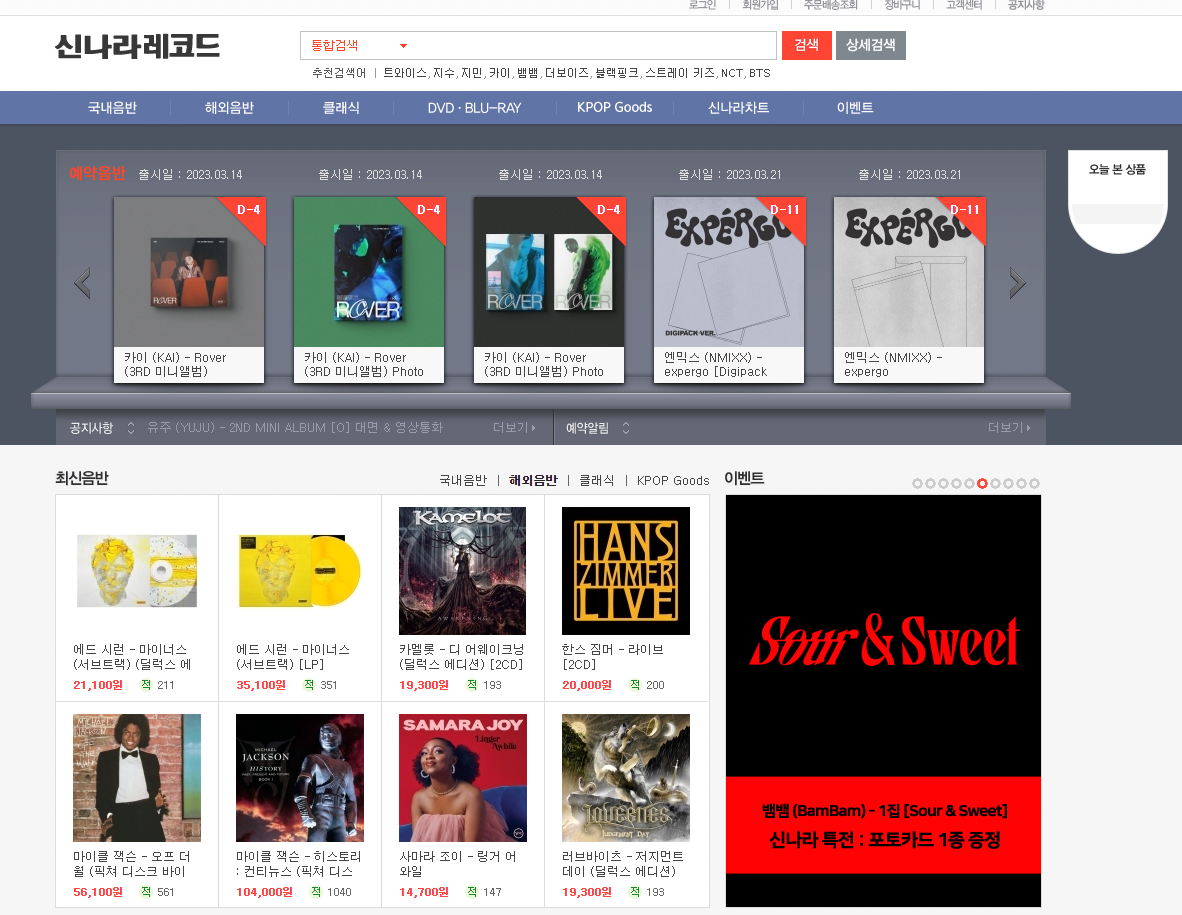Open 상세검색 advanced search
1182x915 pixels.
tap(871, 45)
